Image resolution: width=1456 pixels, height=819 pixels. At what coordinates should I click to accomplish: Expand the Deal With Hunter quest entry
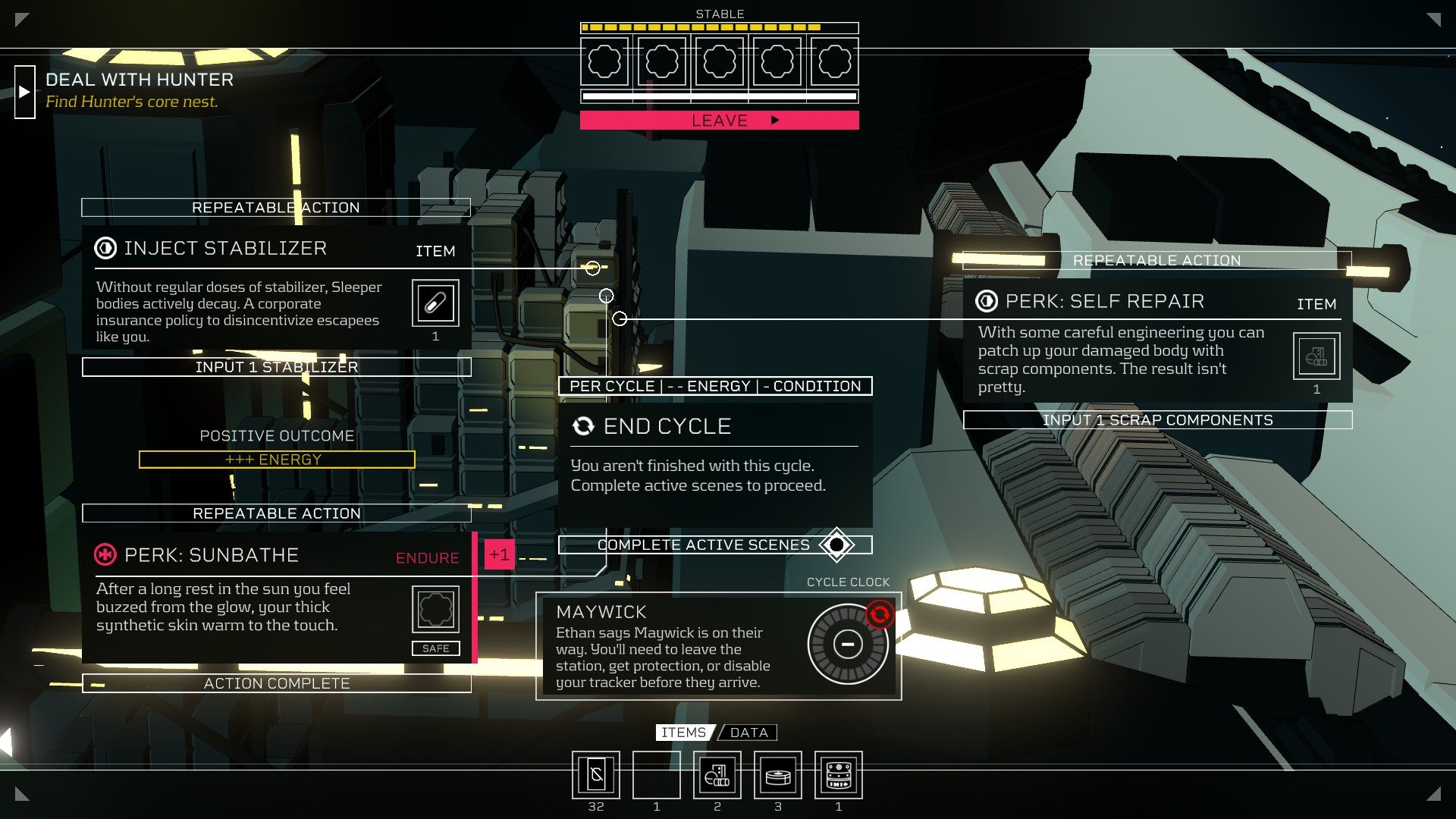(x=22, y=92)
